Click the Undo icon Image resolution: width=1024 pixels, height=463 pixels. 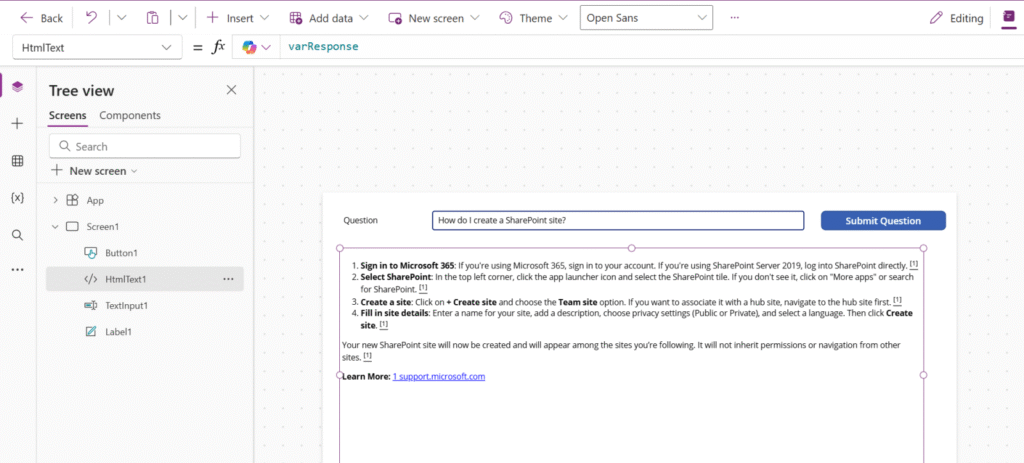coord(91,18)
